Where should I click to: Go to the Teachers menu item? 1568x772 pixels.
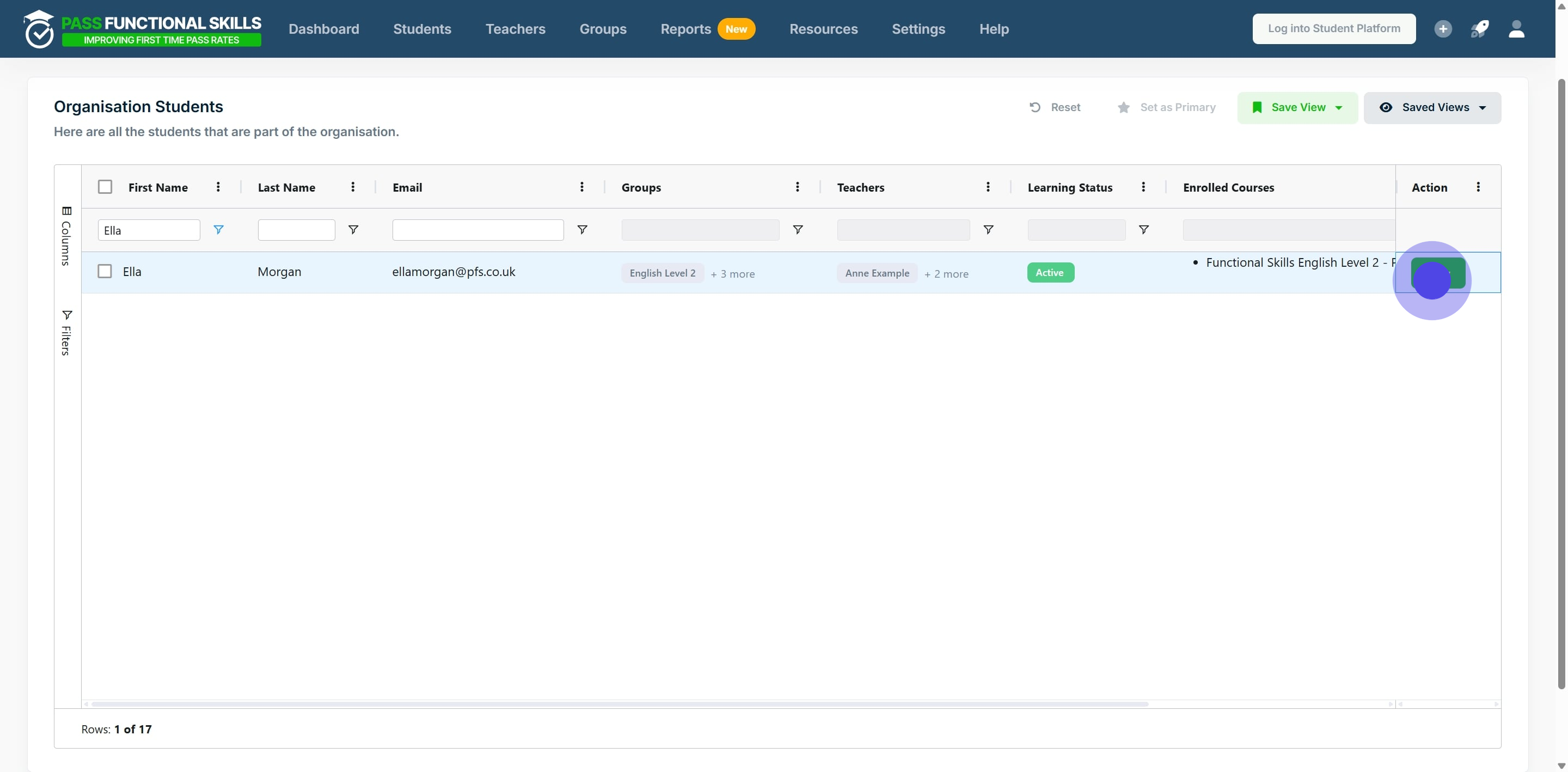pyautogui.click(x=515, y=29)
